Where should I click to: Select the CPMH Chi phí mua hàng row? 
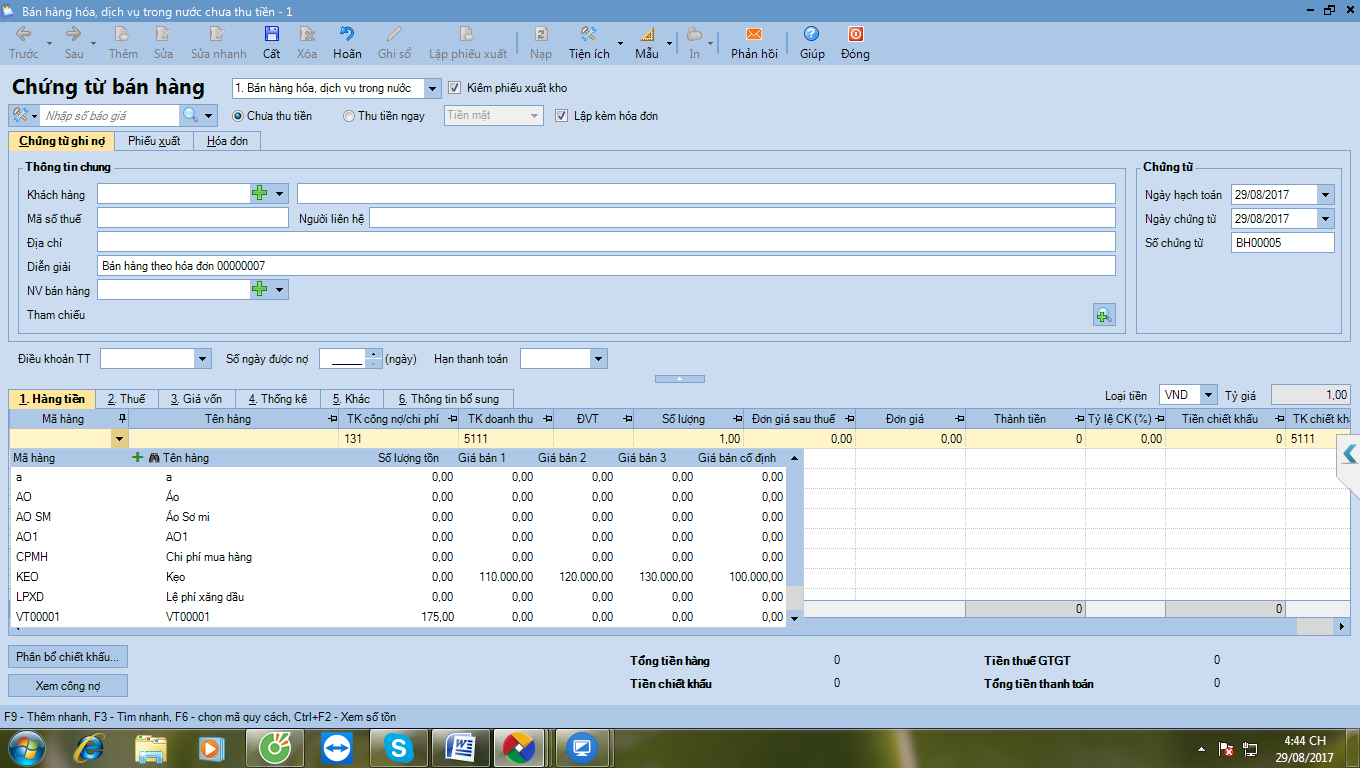[x=400, y=557]
